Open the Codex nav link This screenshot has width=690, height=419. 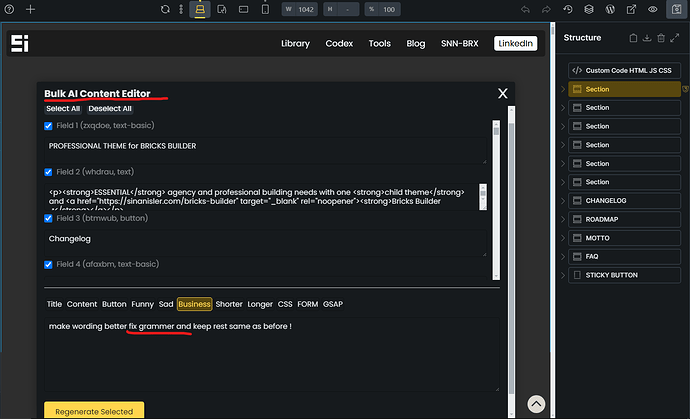[339, 44]
